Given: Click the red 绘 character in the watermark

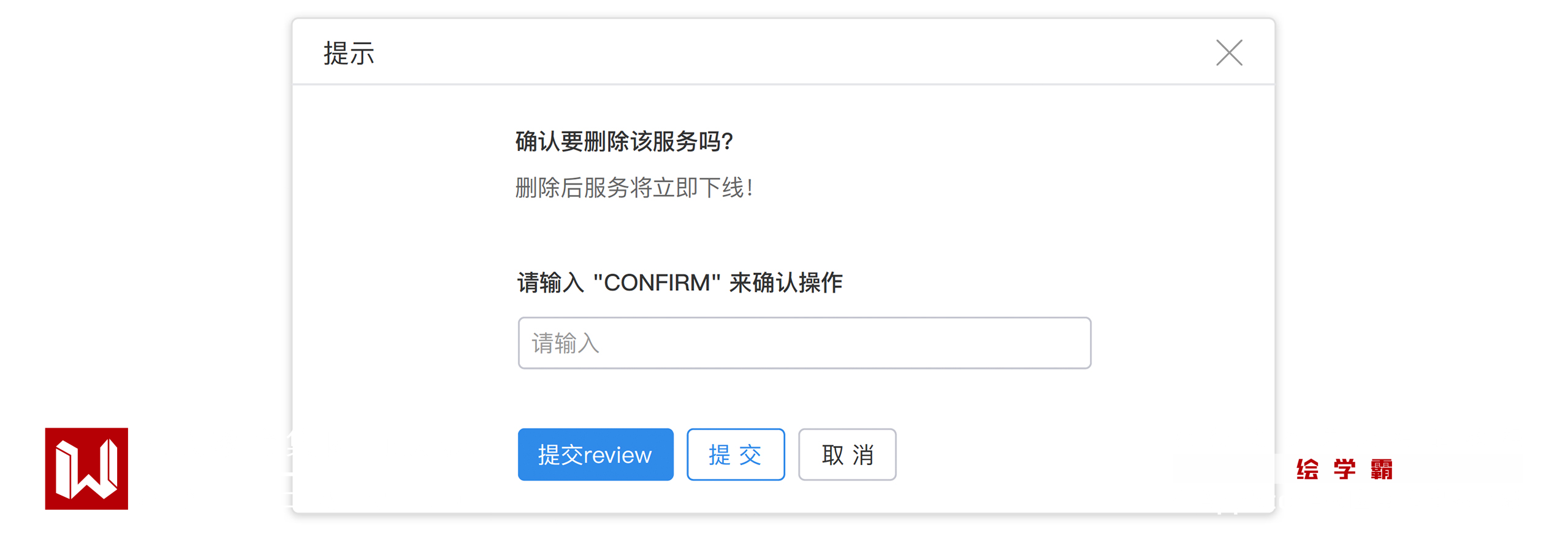Looking at the screenshot, I should (1307, 470).
